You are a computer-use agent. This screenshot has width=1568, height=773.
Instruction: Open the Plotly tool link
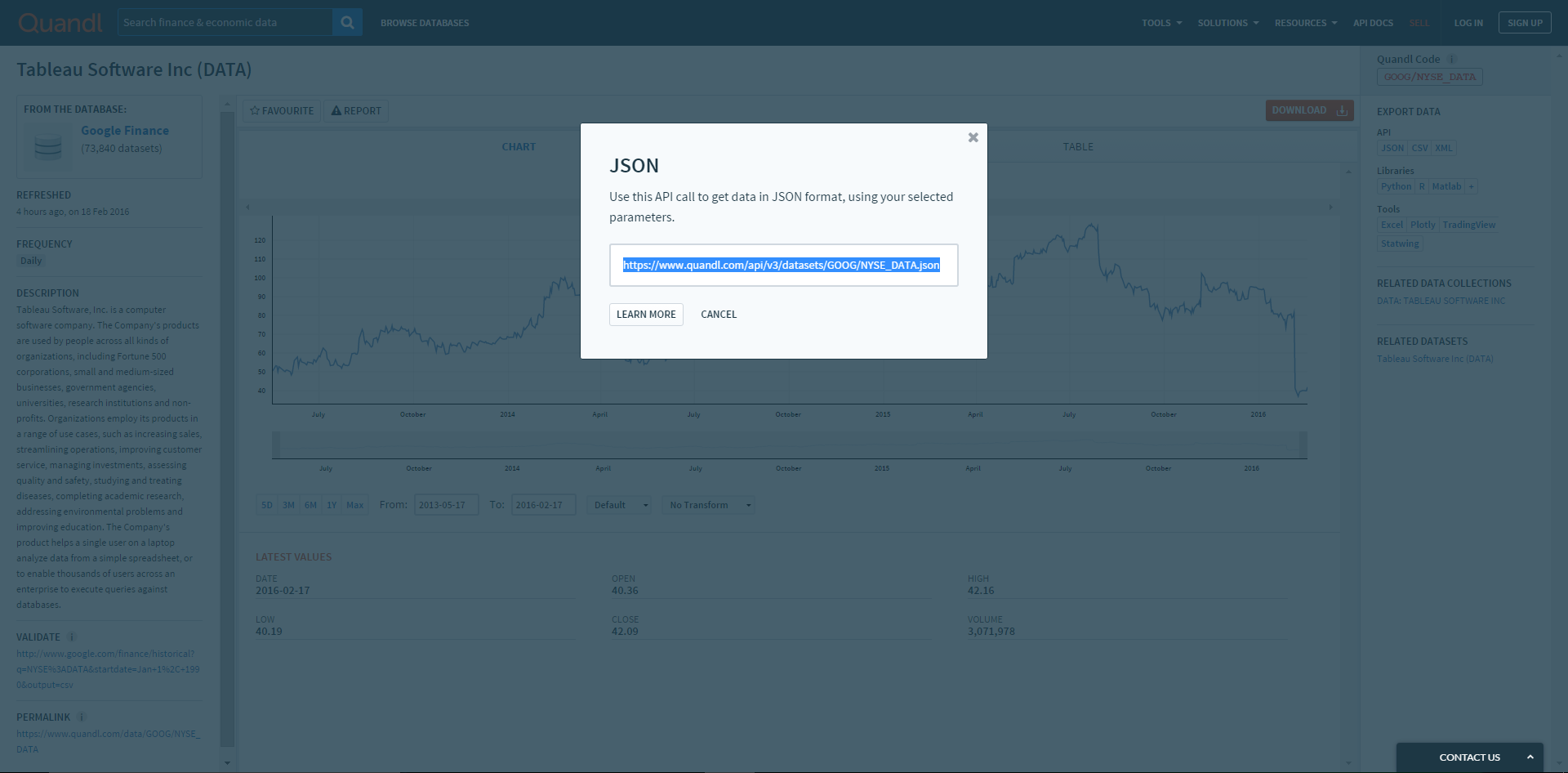(x=1423, y=225)
